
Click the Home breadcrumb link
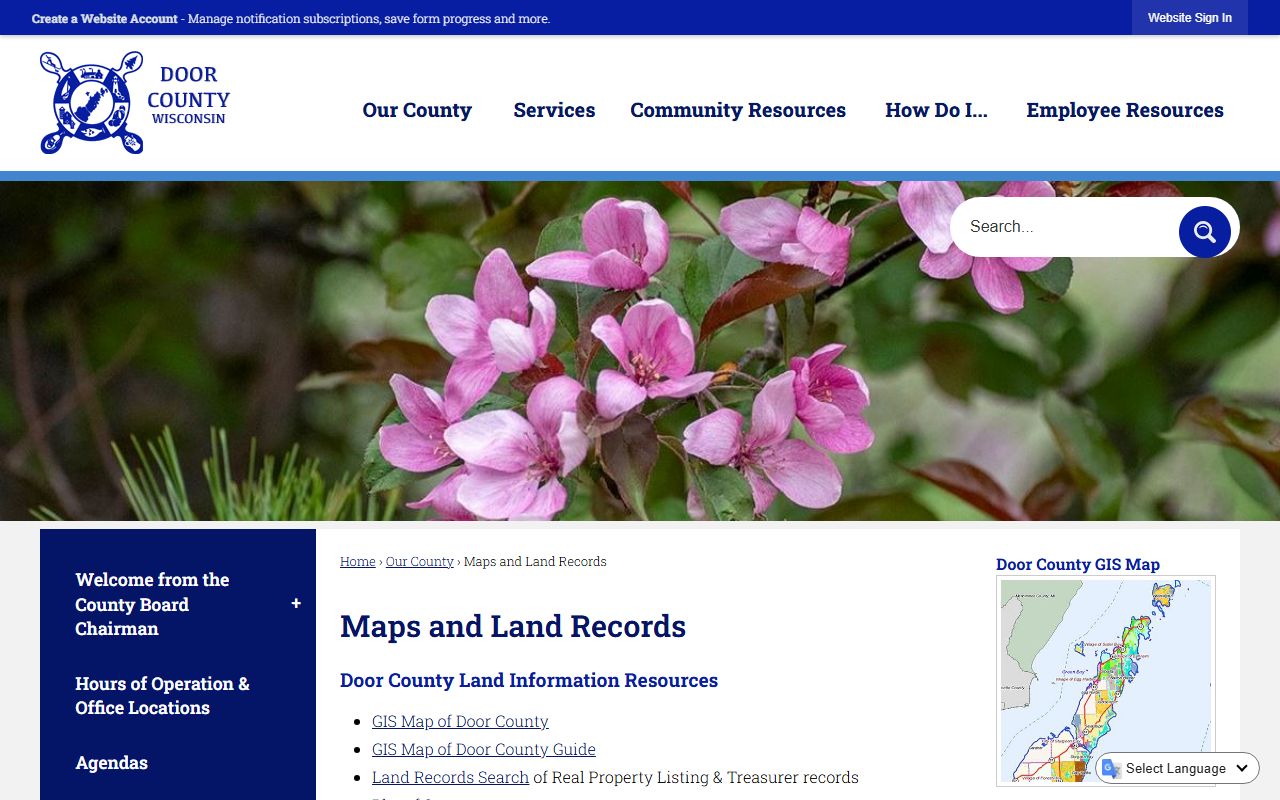(x=357, y=562)
